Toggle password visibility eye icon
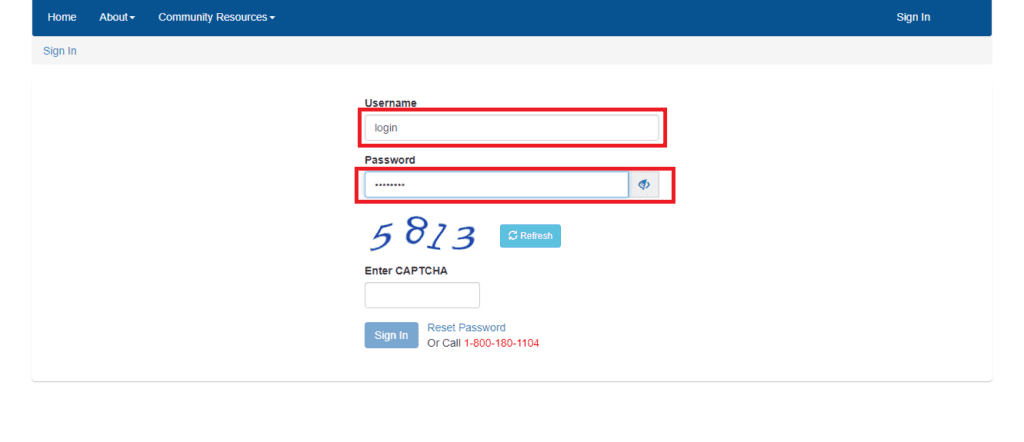Viewport: 1024px width, 442px height. click(644, 185)
